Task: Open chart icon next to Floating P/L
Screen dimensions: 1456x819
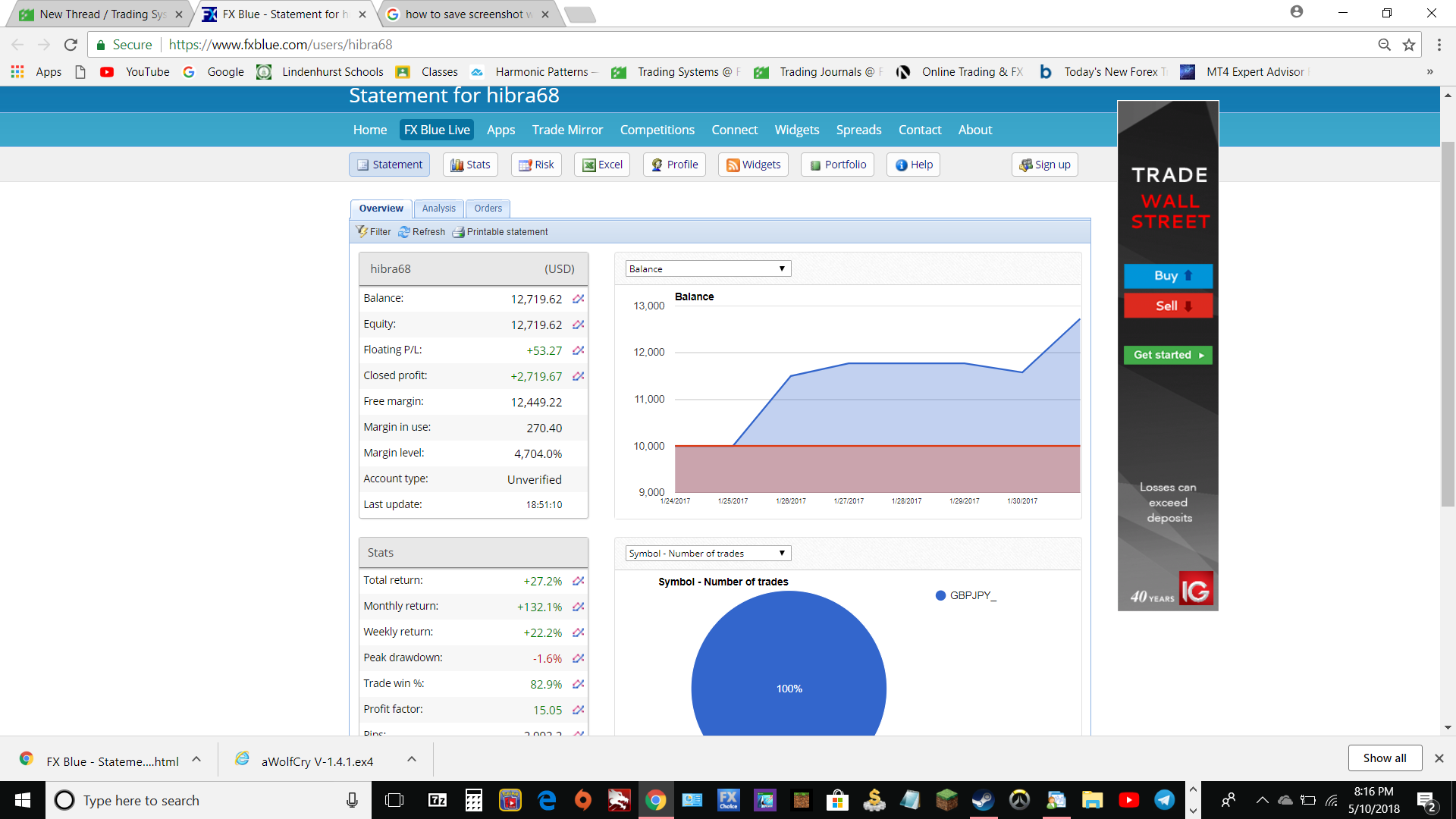Action: pyautogui.click(x=578, y=350)
